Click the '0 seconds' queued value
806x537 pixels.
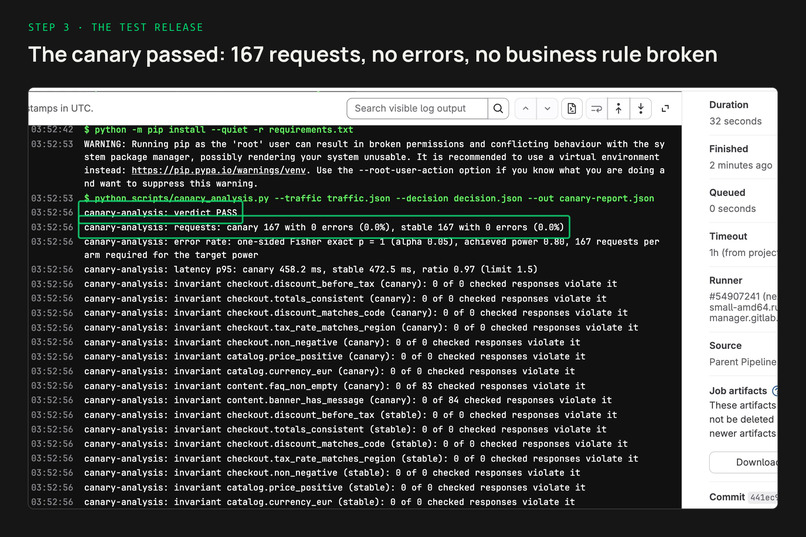(x=732, y=209)
